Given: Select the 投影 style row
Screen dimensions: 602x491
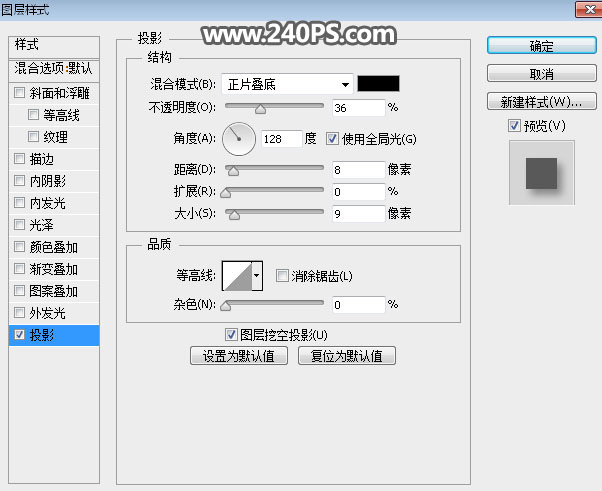Looking at the screenshot, I should 54,335.
